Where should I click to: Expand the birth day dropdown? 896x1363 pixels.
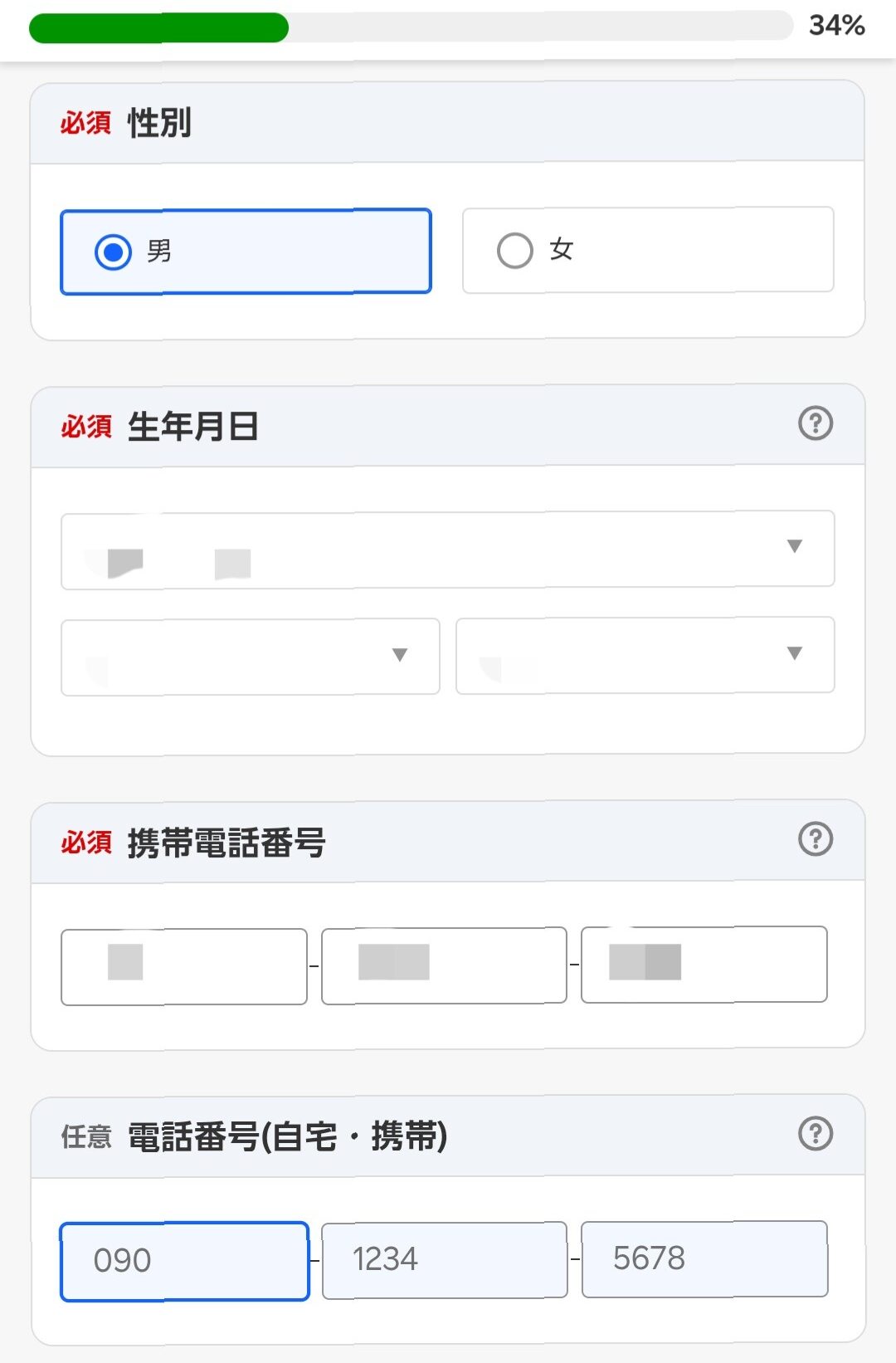[645, 655]
